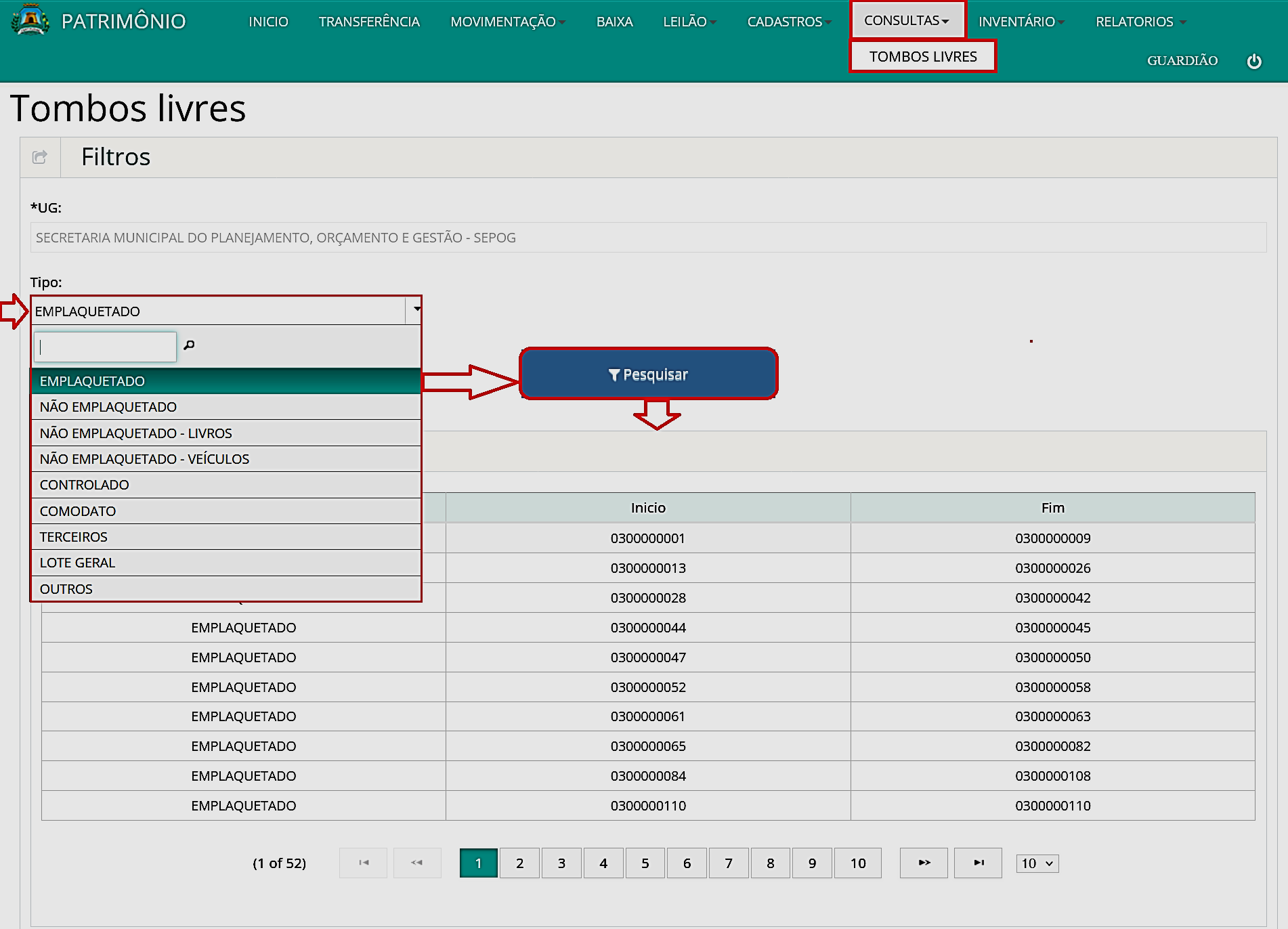Go to previous page pagination icon
The image size is (1288, 929).
point(417,863)
